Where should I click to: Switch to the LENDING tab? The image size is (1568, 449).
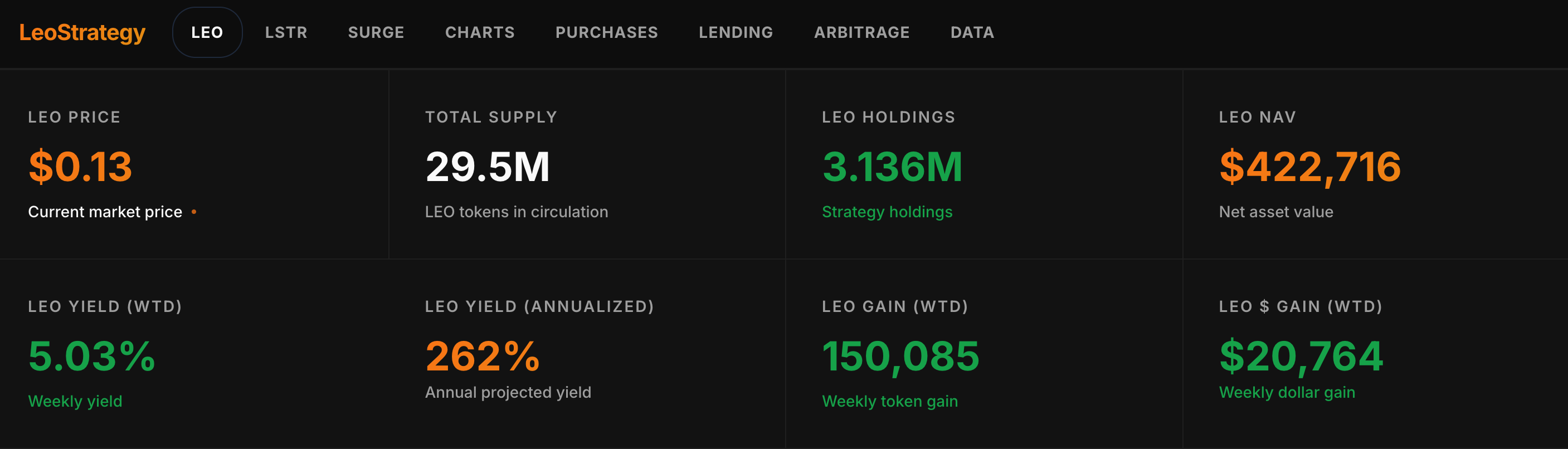click(x=736, y=32)
